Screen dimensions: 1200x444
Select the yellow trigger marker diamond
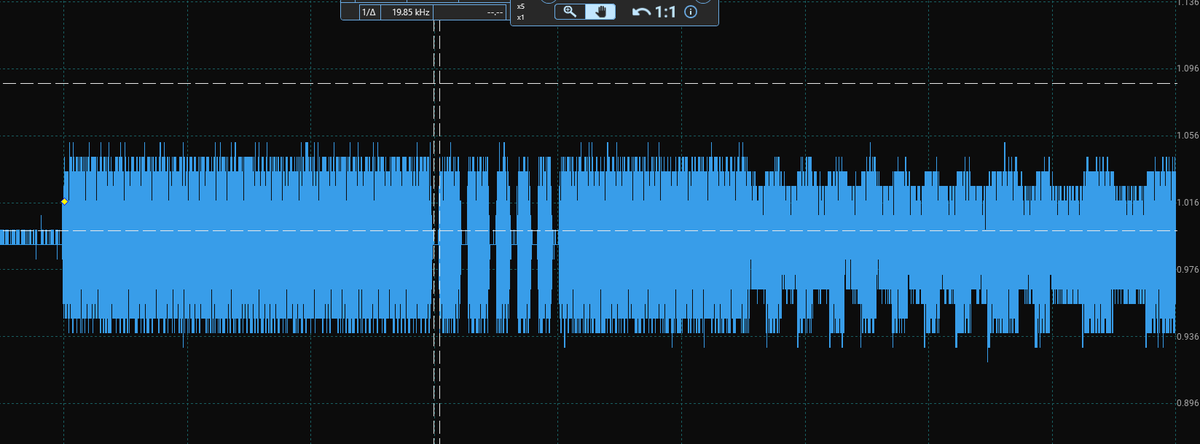[64, 202]
